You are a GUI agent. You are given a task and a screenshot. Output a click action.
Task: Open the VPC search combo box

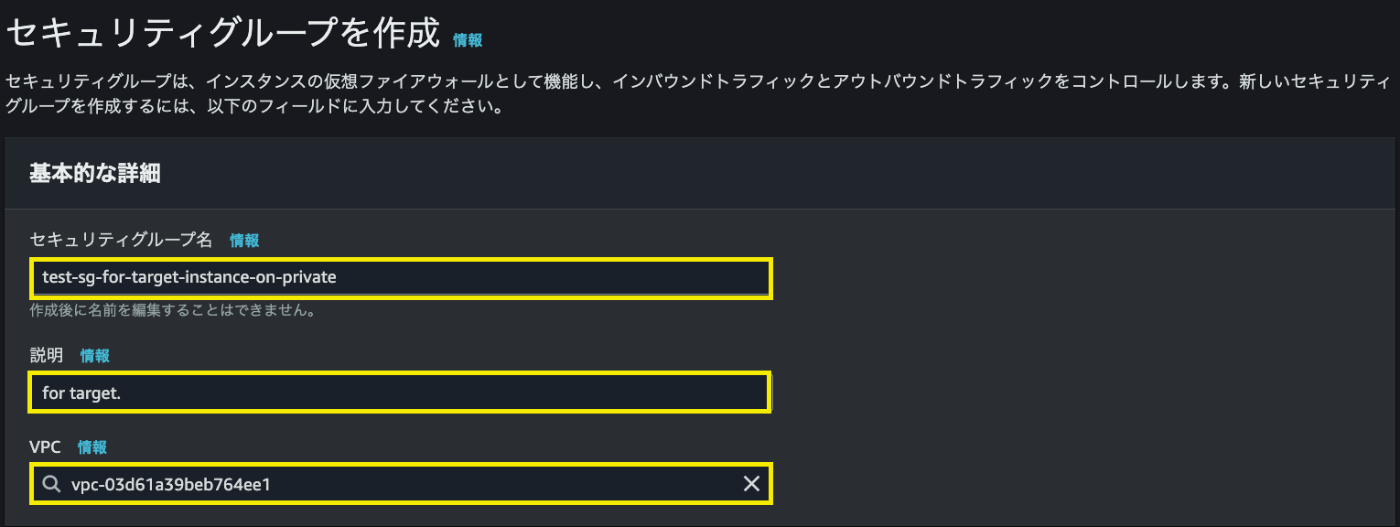400,484
